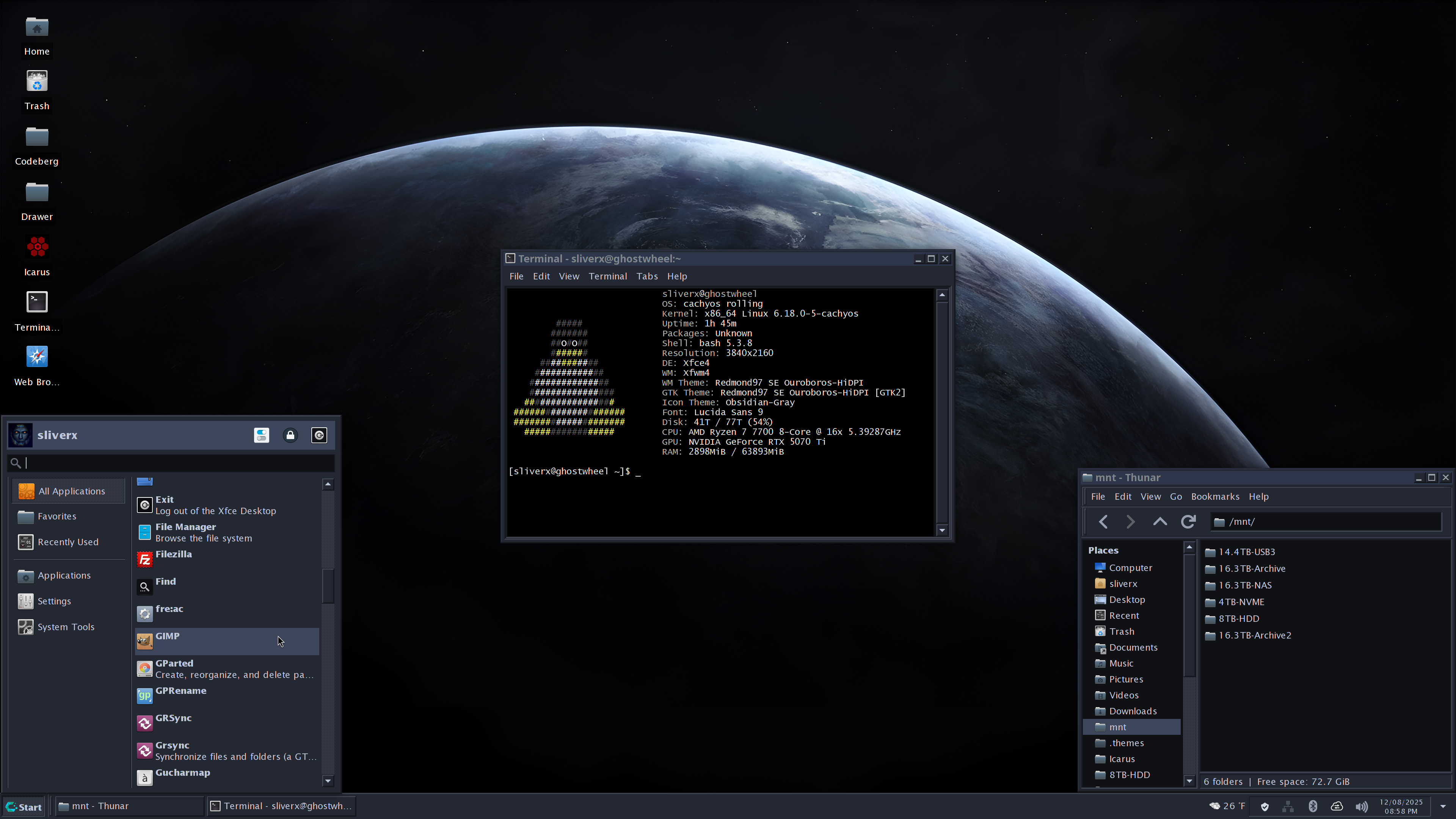Click the lock screen icon in menu

290,435
